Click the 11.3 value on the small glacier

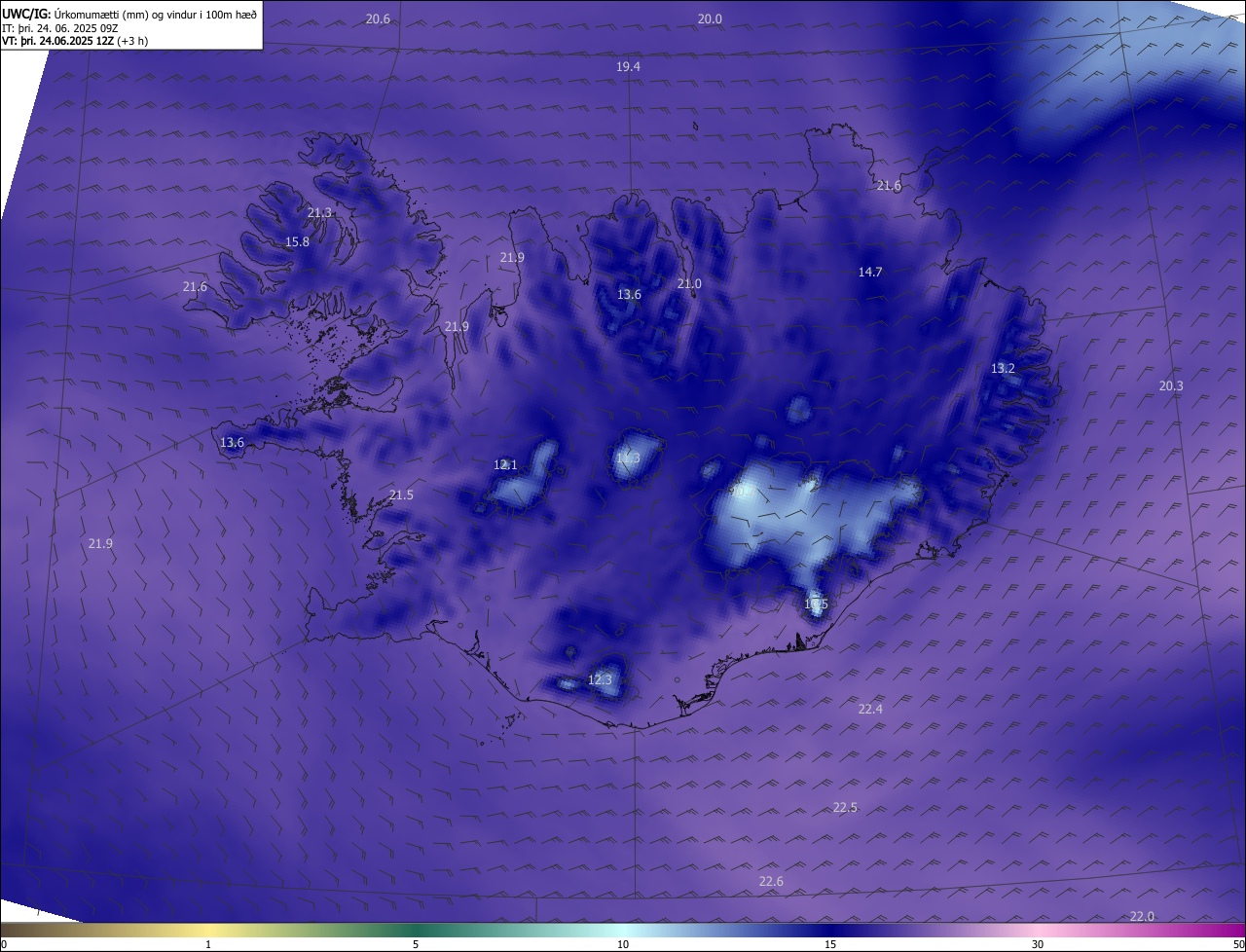pos(628,458)
